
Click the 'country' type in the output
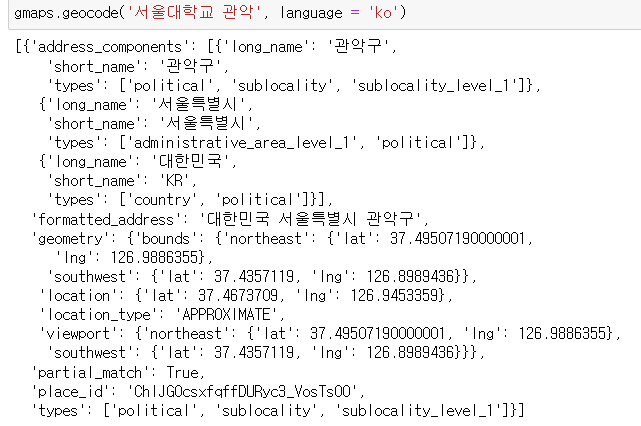162,200
